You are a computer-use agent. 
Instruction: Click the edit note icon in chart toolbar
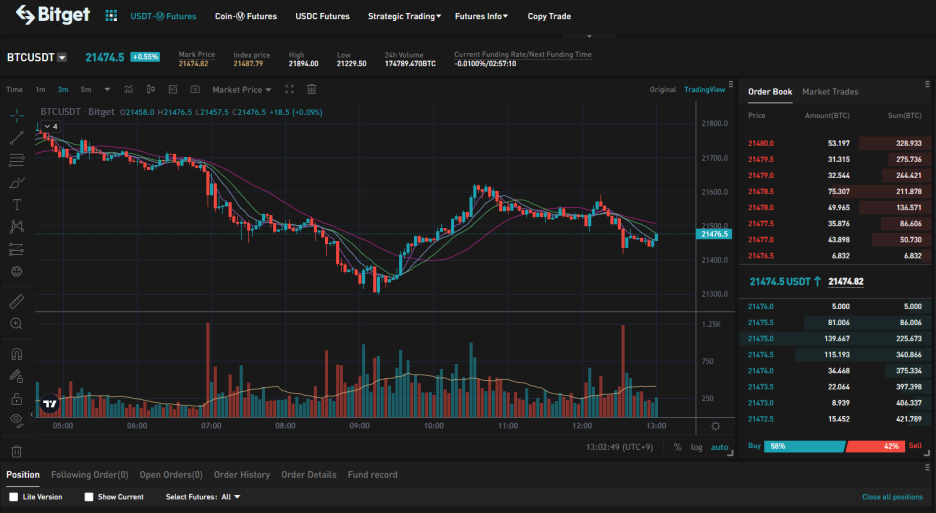(x=173, y=90)
